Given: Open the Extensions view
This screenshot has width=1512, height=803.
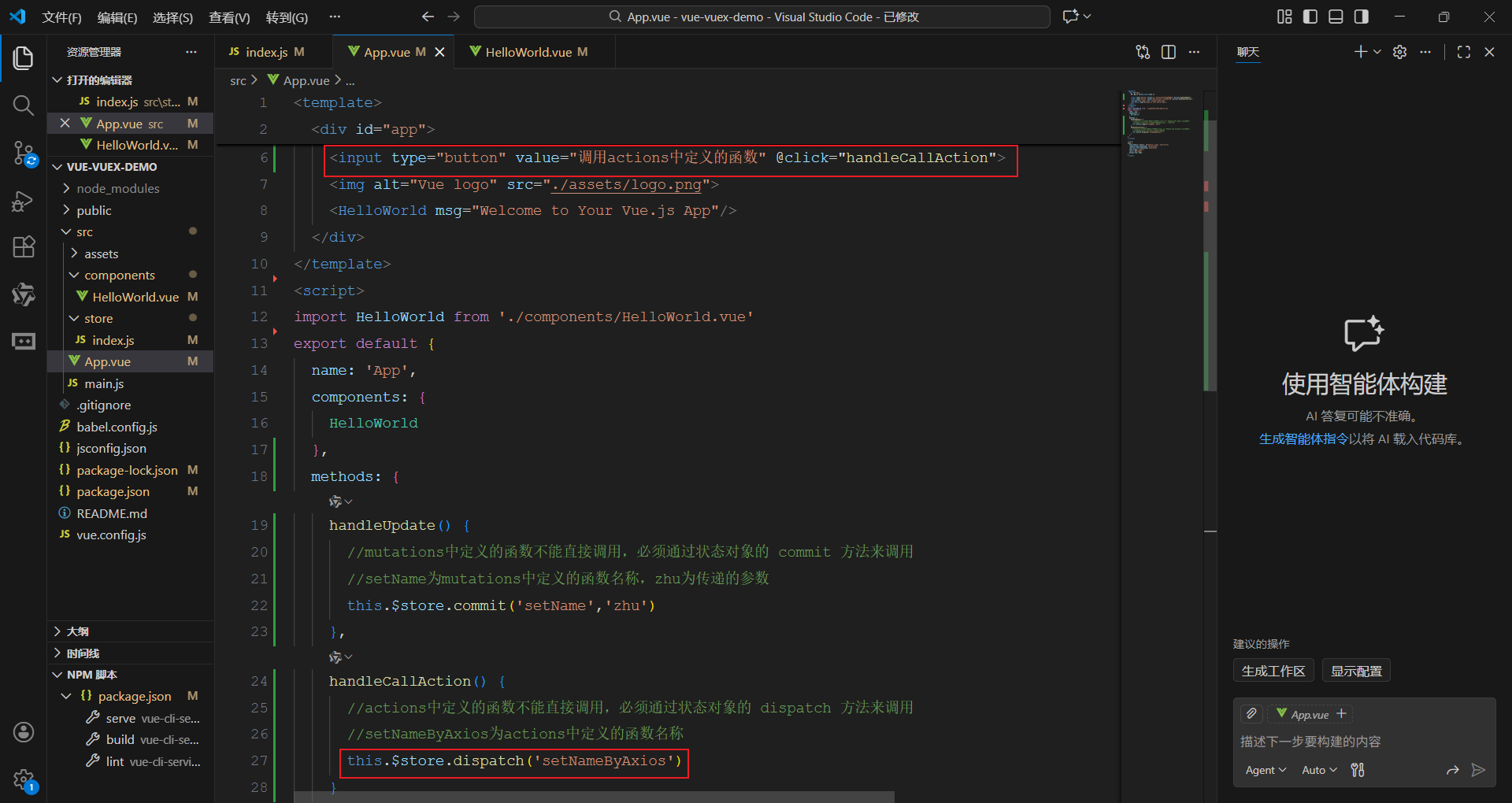Looking at the screenshot, I should [x=24, y=247].
